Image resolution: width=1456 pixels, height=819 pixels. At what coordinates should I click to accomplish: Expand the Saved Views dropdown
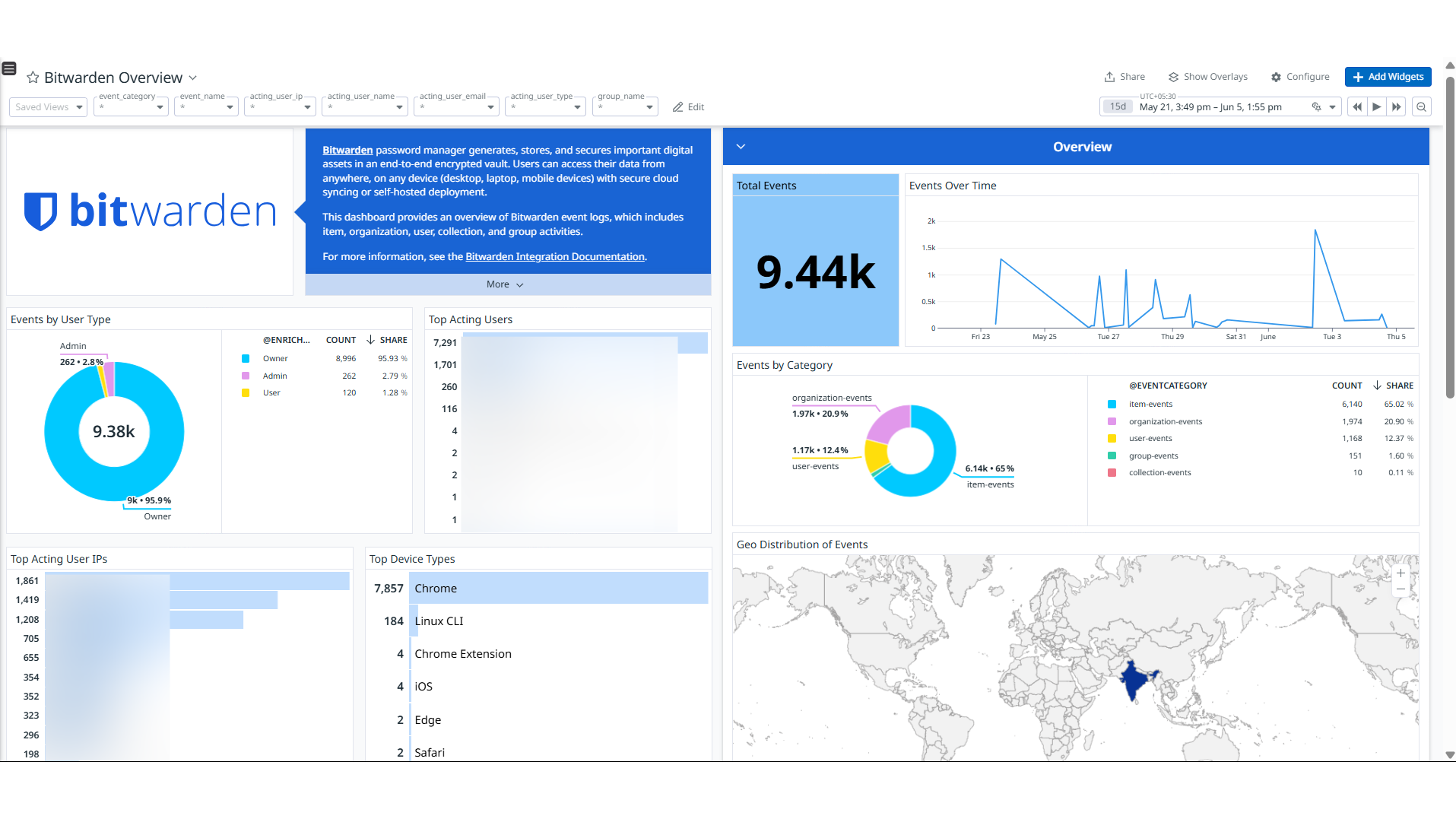(48, 107)
